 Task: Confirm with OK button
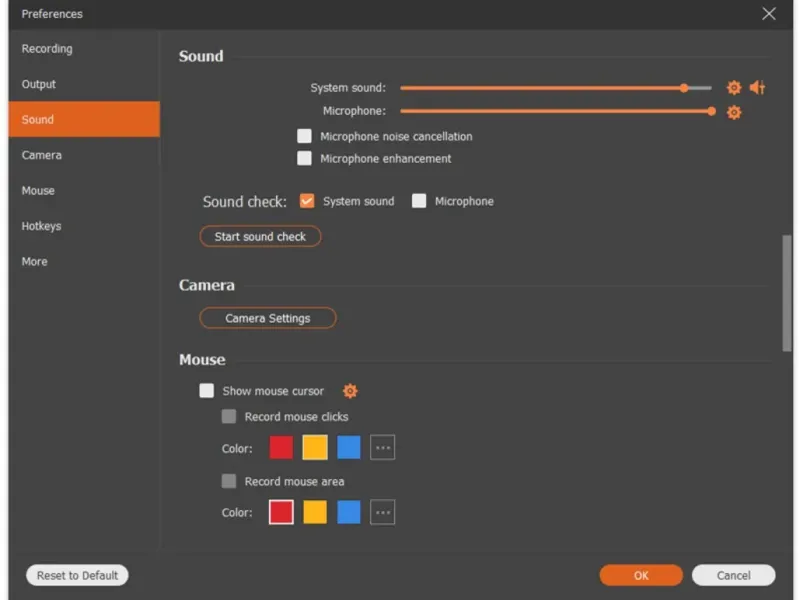[641, 576]
